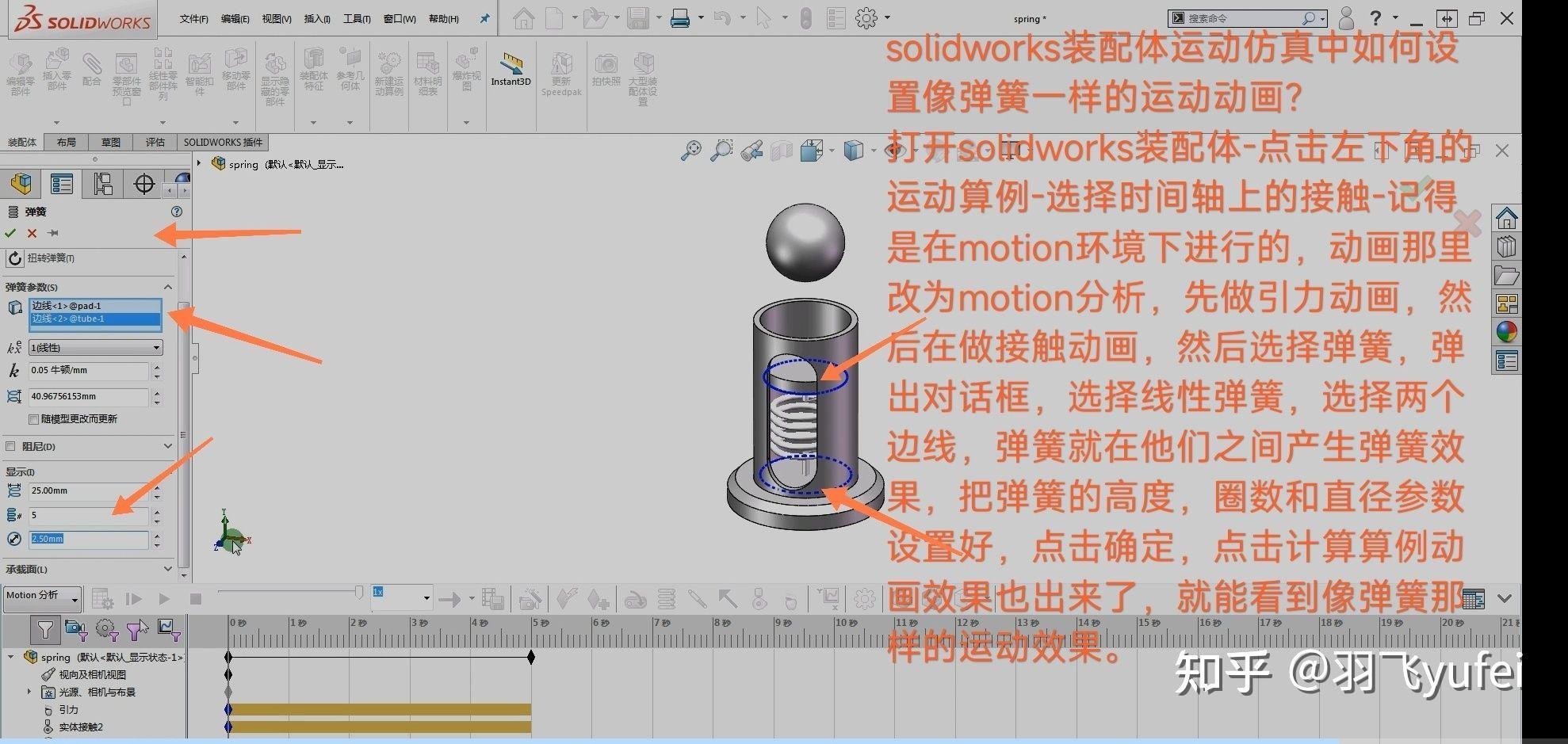Click the contact icon in motion toolbar
The image size is (1568, 744).
point(759,600)
